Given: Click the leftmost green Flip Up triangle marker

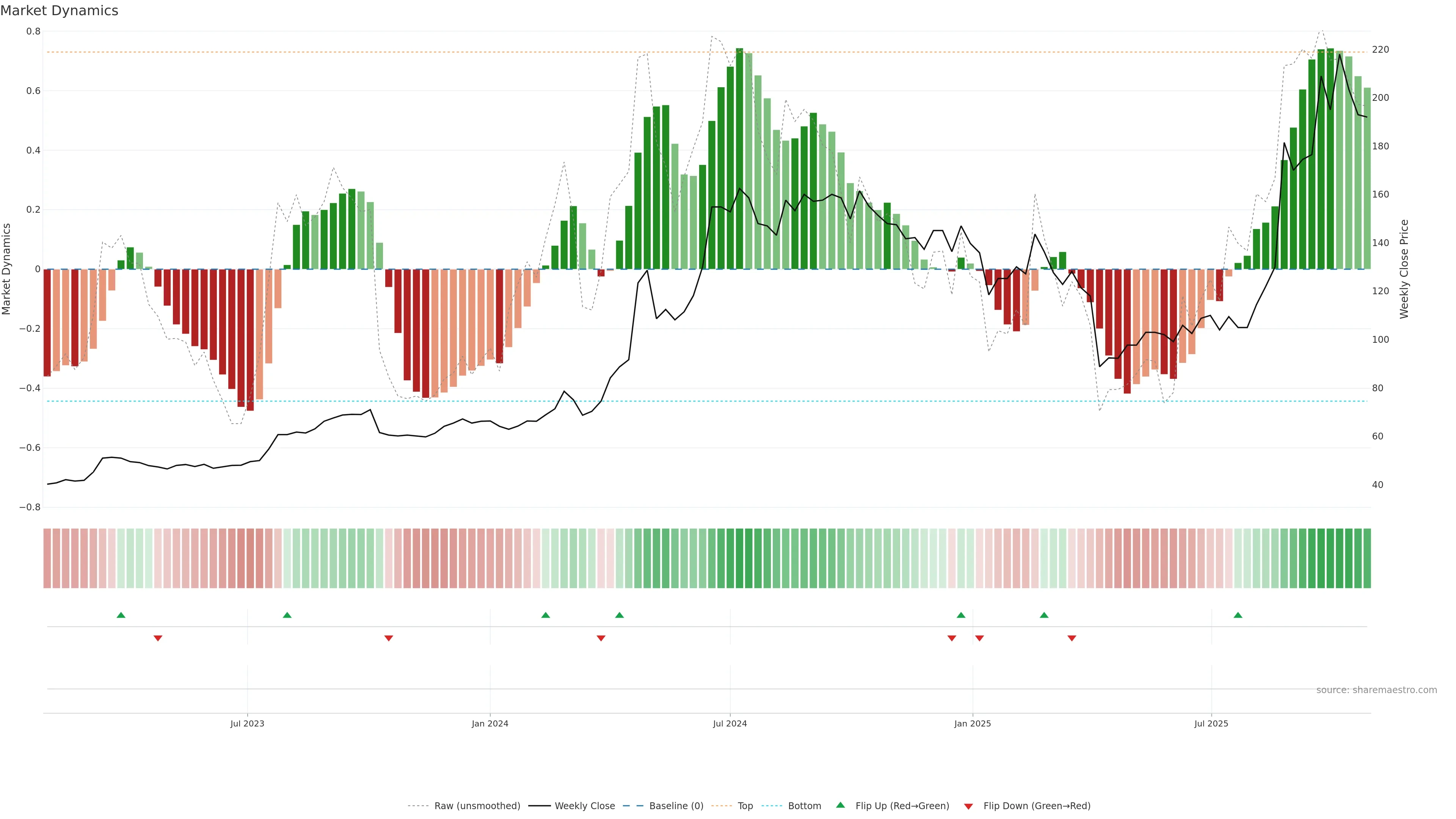Looking at the screenshot, I should tap(121, 615).
